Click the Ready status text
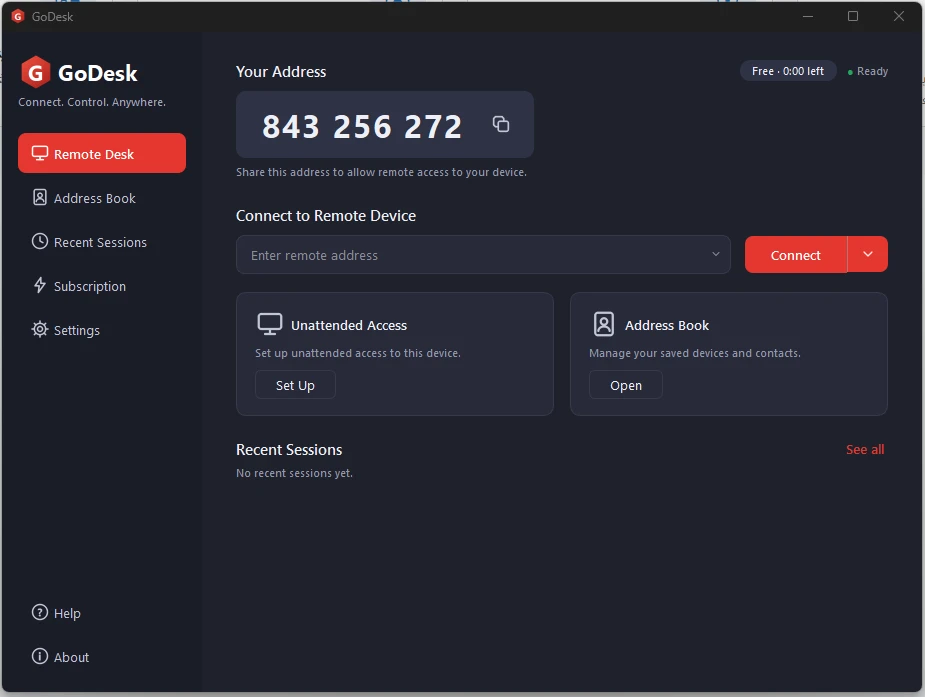925x697 pixels. (872, 71)
